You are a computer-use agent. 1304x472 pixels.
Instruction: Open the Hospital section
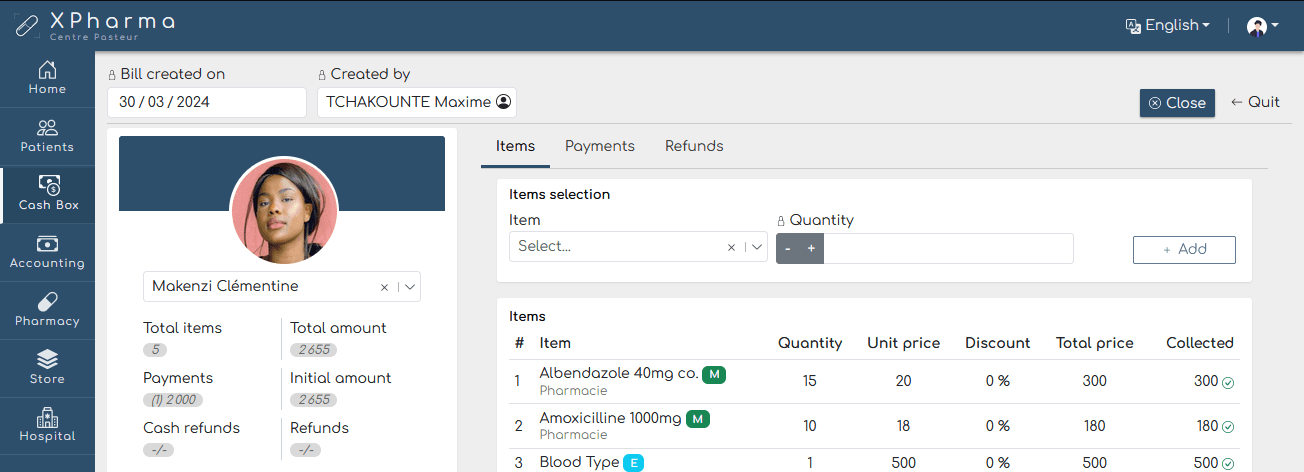(47, 425)
